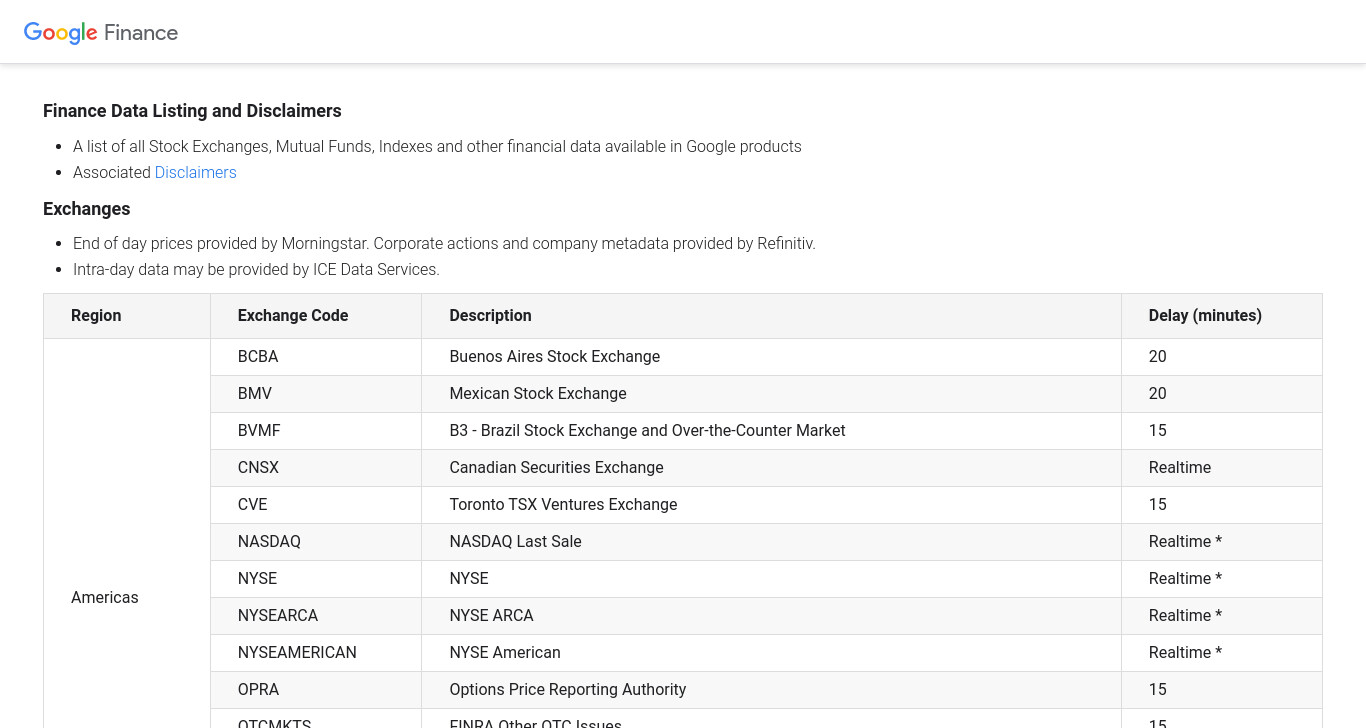Click 'Canadian Securities Exchange' description
Viewport: 1366px width, 728px height.
[x=557, y=468]
